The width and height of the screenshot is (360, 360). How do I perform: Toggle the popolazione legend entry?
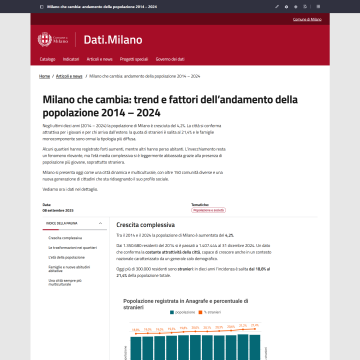point(182,312)
